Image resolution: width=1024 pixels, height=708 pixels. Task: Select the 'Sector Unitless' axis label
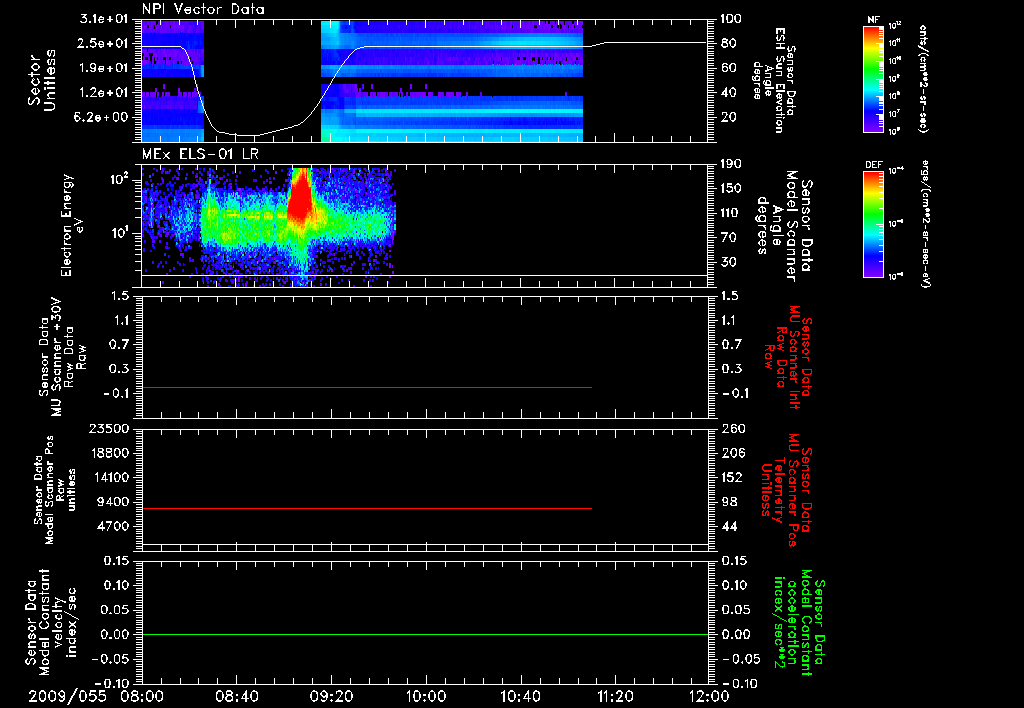(x=41, y=80)
